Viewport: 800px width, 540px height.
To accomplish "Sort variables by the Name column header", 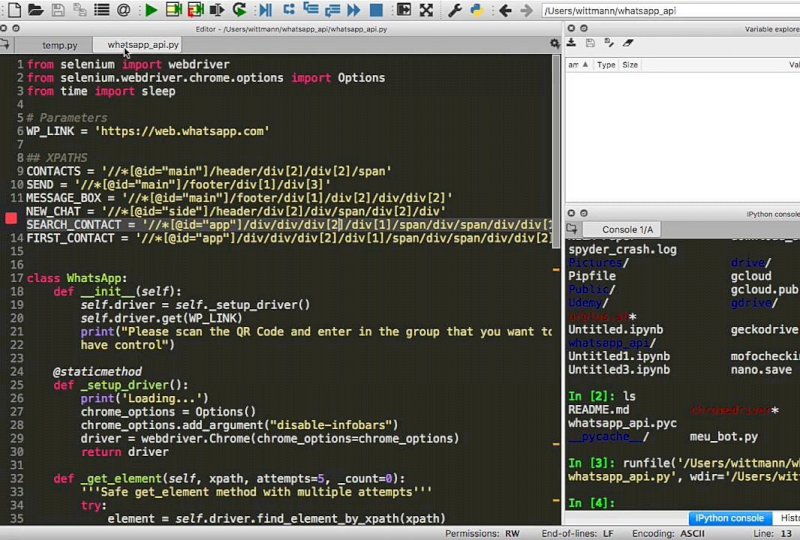I will pyautogui.click(x=575, y=64).
